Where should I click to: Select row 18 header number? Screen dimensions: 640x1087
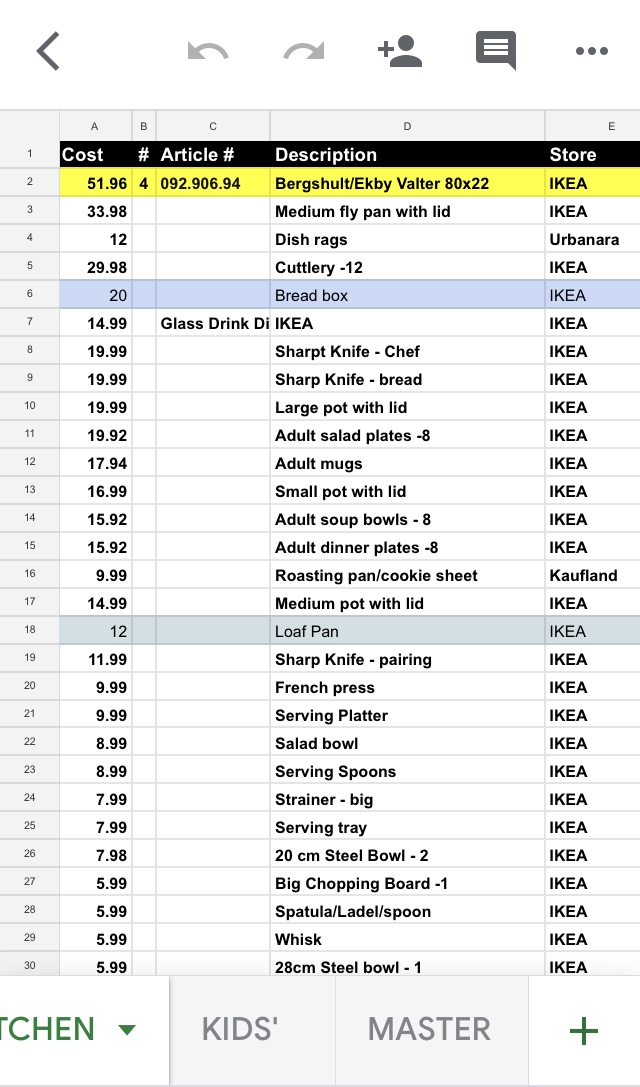point(30,631)
